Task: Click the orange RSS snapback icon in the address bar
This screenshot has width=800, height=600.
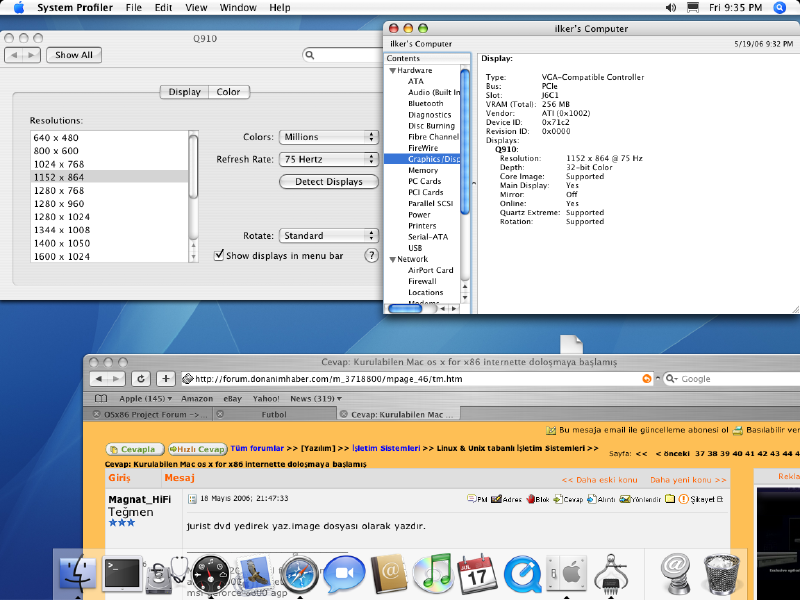Action: (646, 379)
